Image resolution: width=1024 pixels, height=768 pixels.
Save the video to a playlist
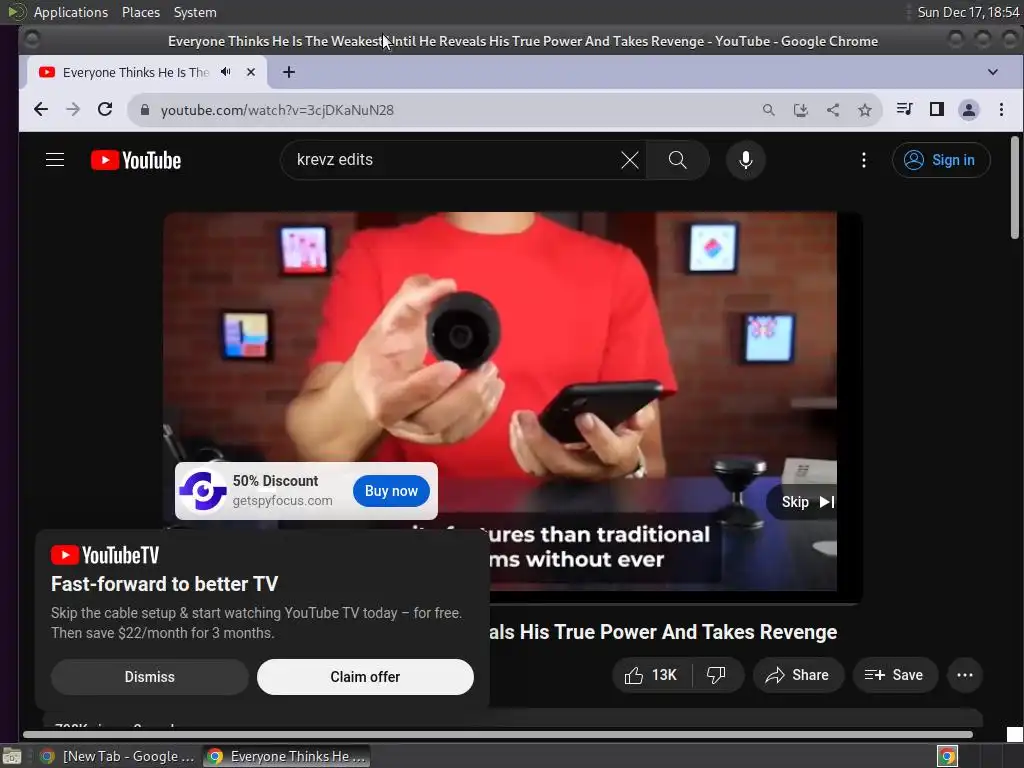point(894,675)
